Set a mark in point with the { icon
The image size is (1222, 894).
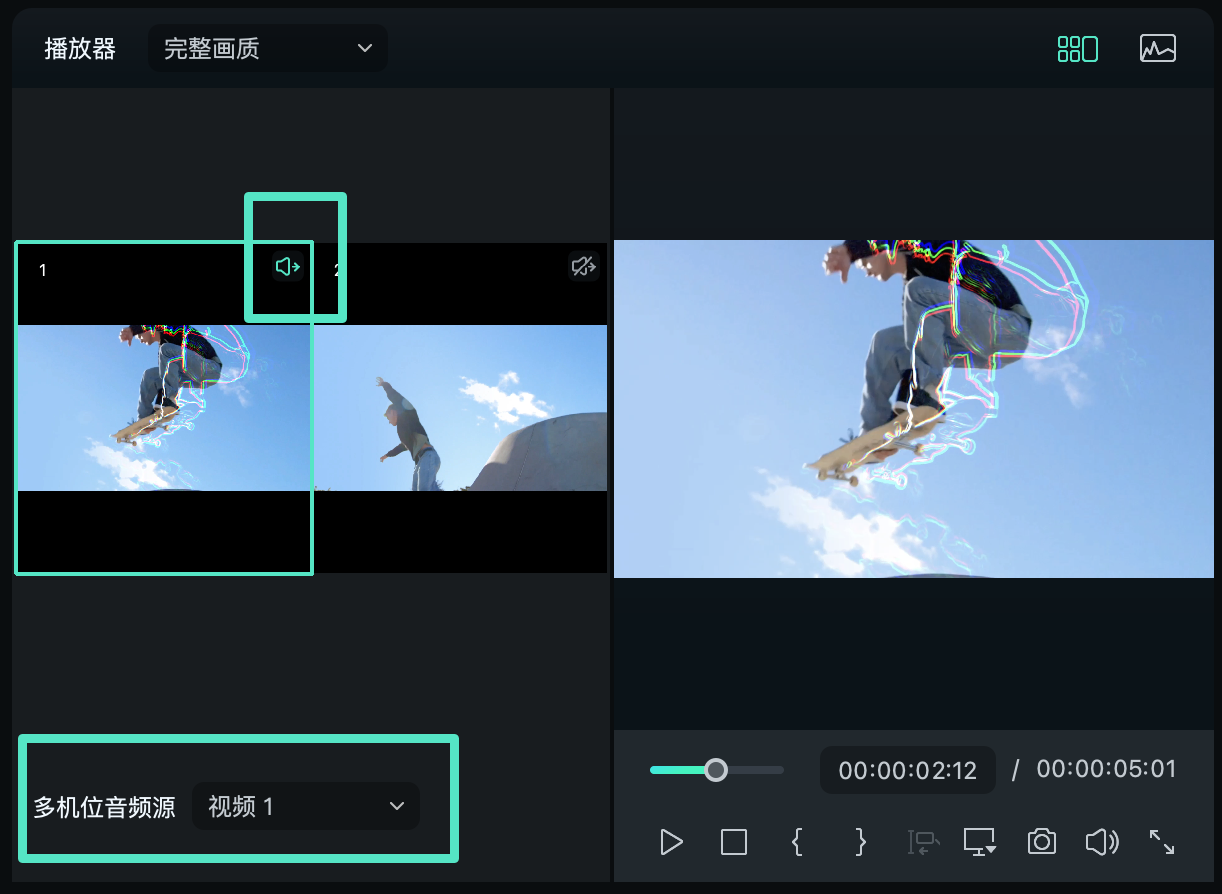click(x=796, y=842)
